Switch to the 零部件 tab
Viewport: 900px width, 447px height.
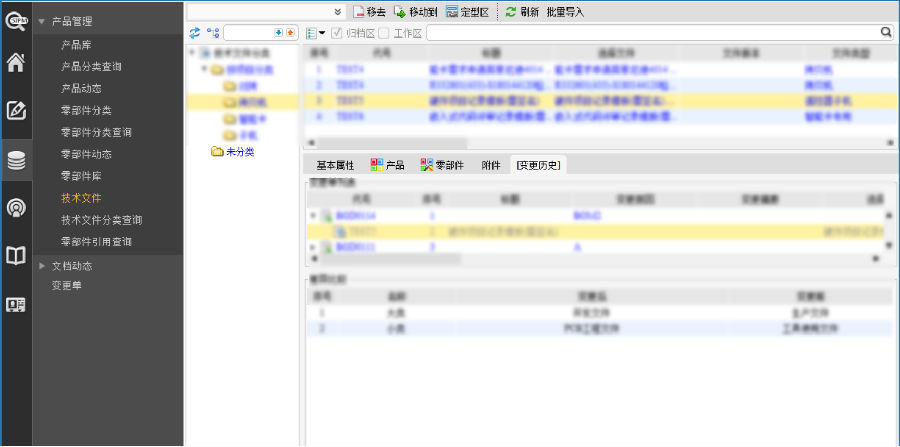point(442,165)
